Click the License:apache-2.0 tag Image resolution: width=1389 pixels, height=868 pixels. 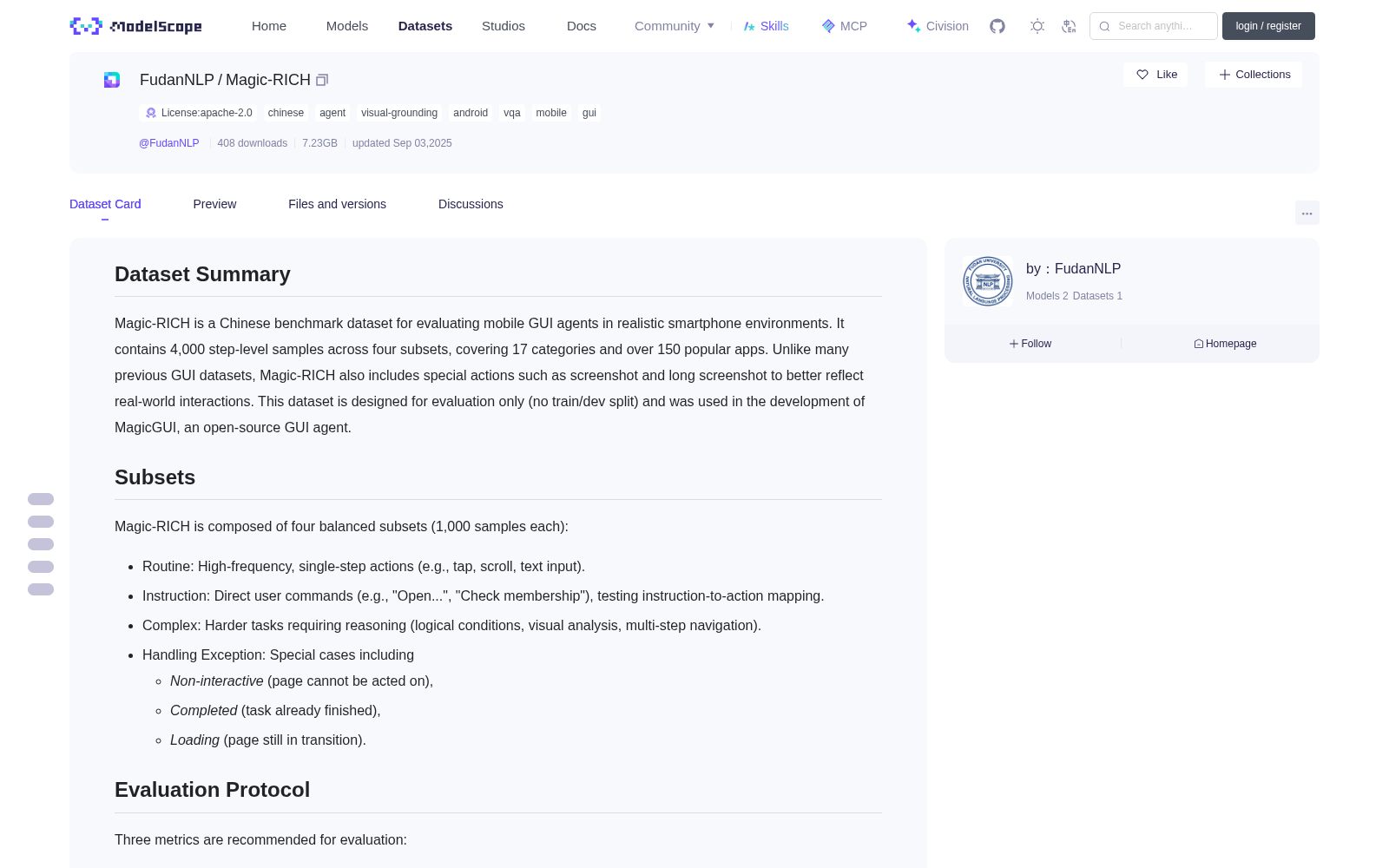199,113
